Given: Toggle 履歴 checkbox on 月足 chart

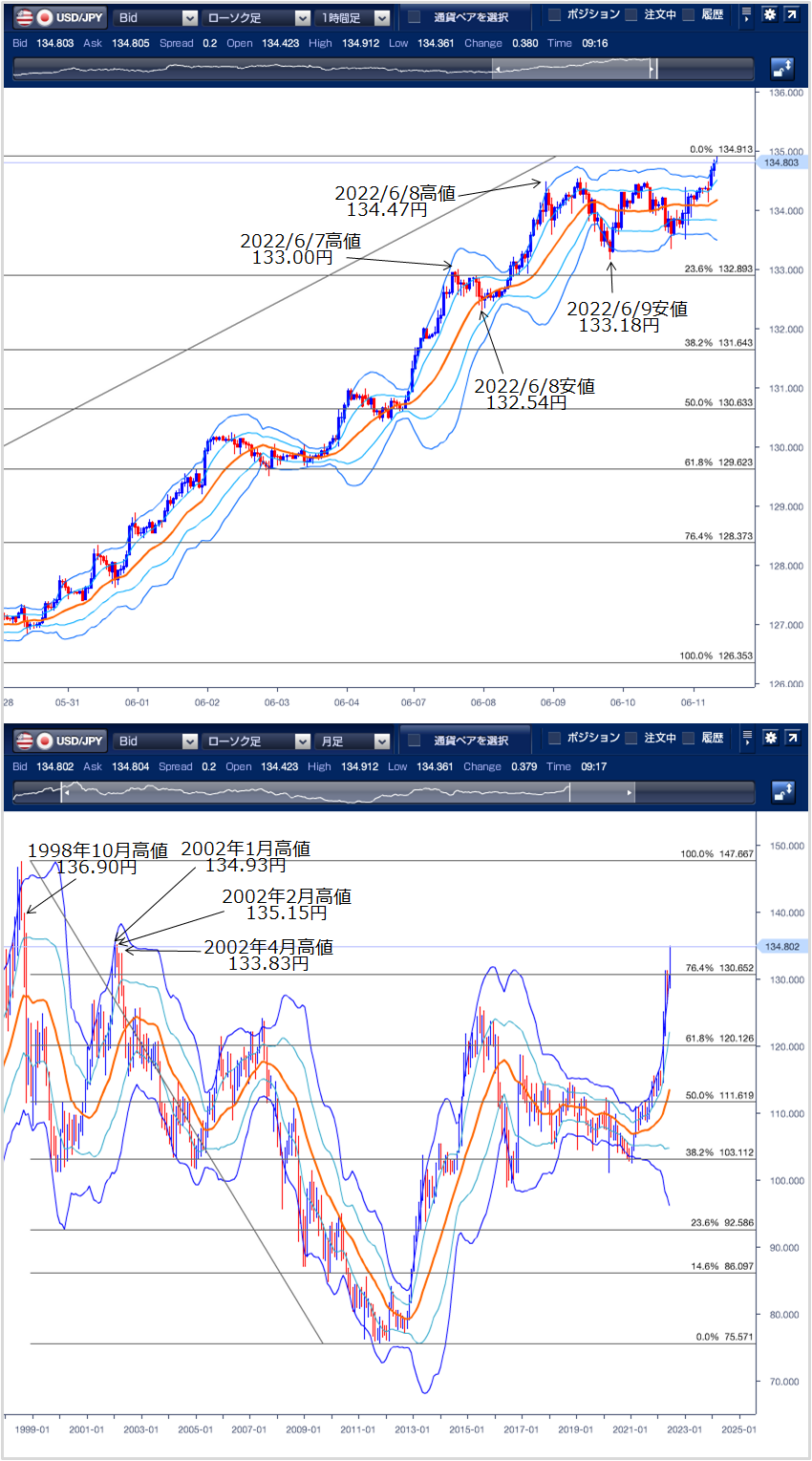Looking at the screenshot, I should (x=689, y=739).
